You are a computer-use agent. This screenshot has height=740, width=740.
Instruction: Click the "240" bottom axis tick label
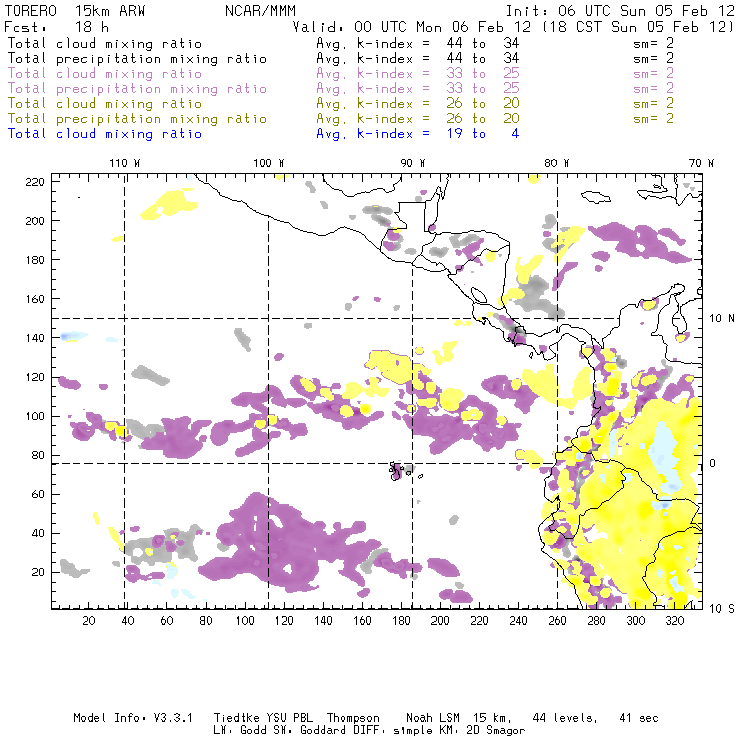(x=518, y=621)
